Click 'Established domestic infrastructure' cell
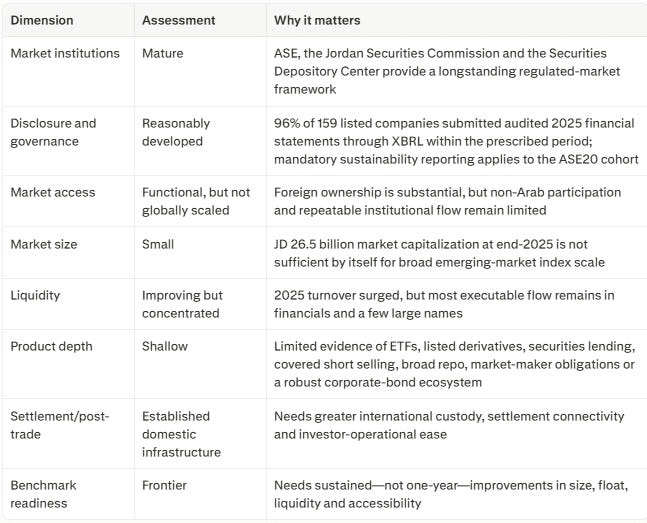This screenshot has width=647, height=523. click(x=181, y=434)
